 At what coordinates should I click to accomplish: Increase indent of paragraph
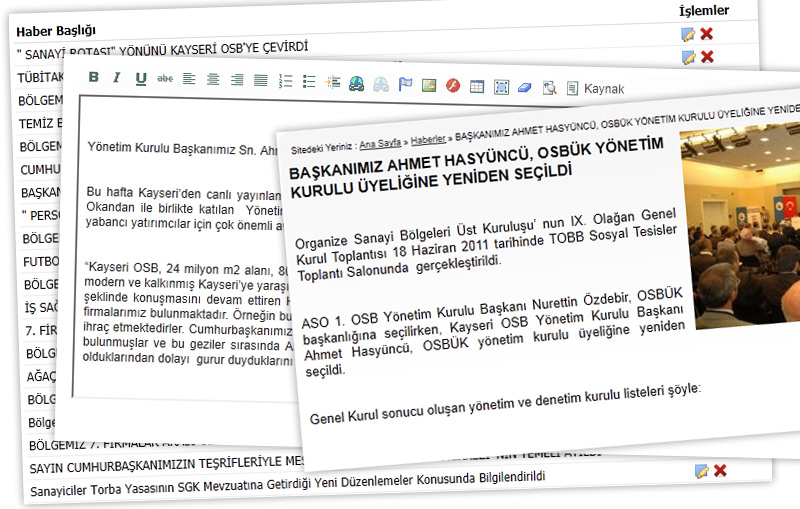point(333,82)
